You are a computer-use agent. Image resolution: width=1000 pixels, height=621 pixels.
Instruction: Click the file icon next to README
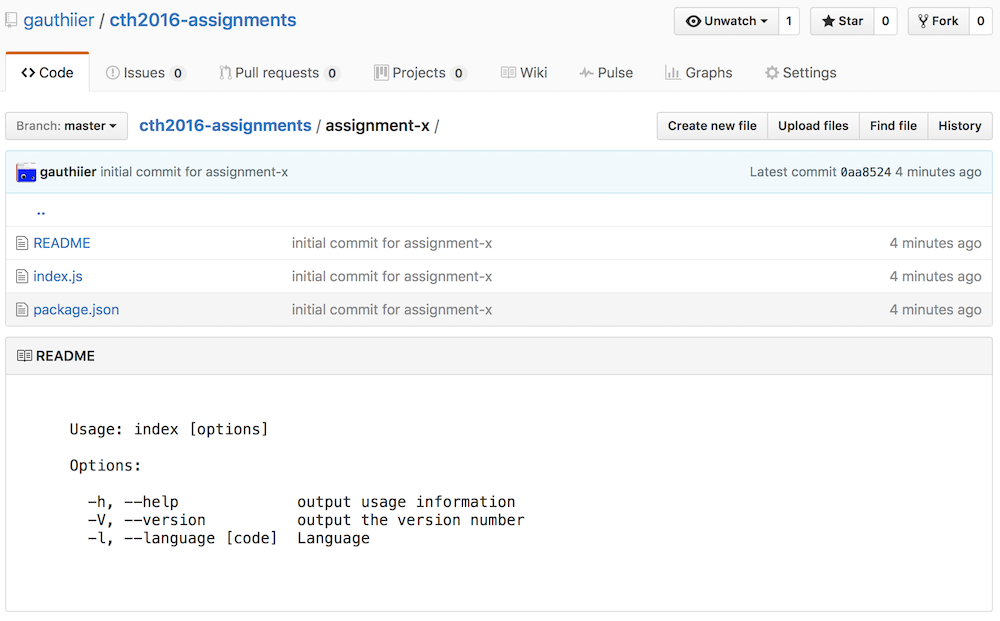(x=22, y=243)
